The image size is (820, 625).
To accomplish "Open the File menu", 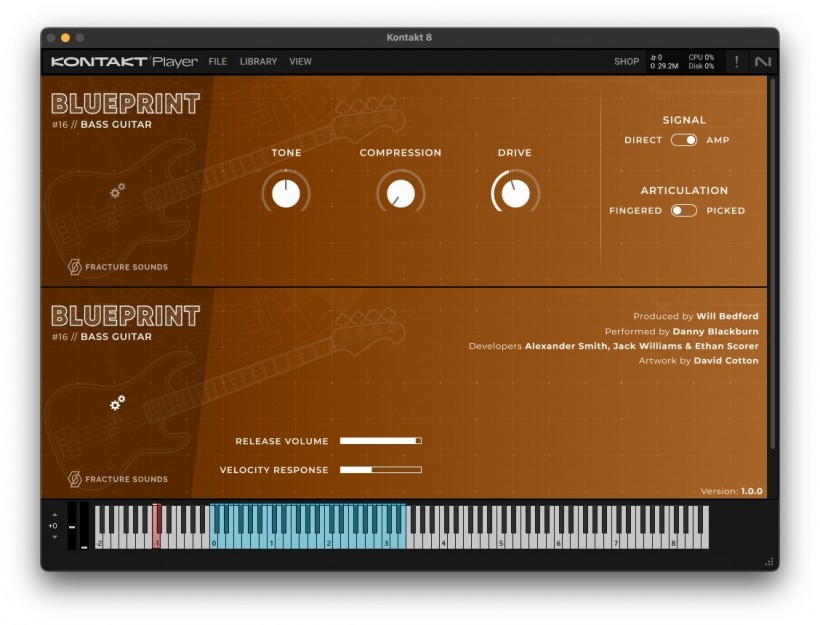I will tap(218, 62).
